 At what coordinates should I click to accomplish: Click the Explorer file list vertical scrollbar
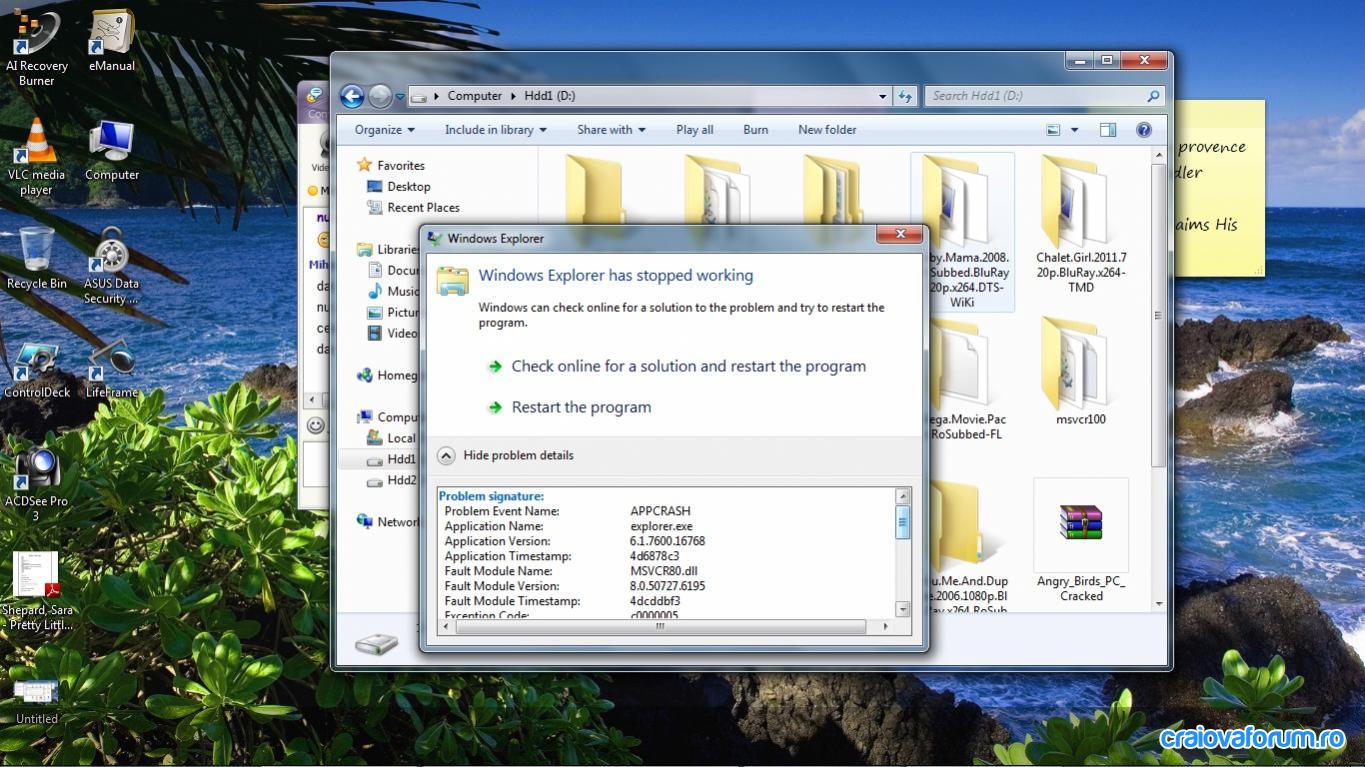point(1159,315)
